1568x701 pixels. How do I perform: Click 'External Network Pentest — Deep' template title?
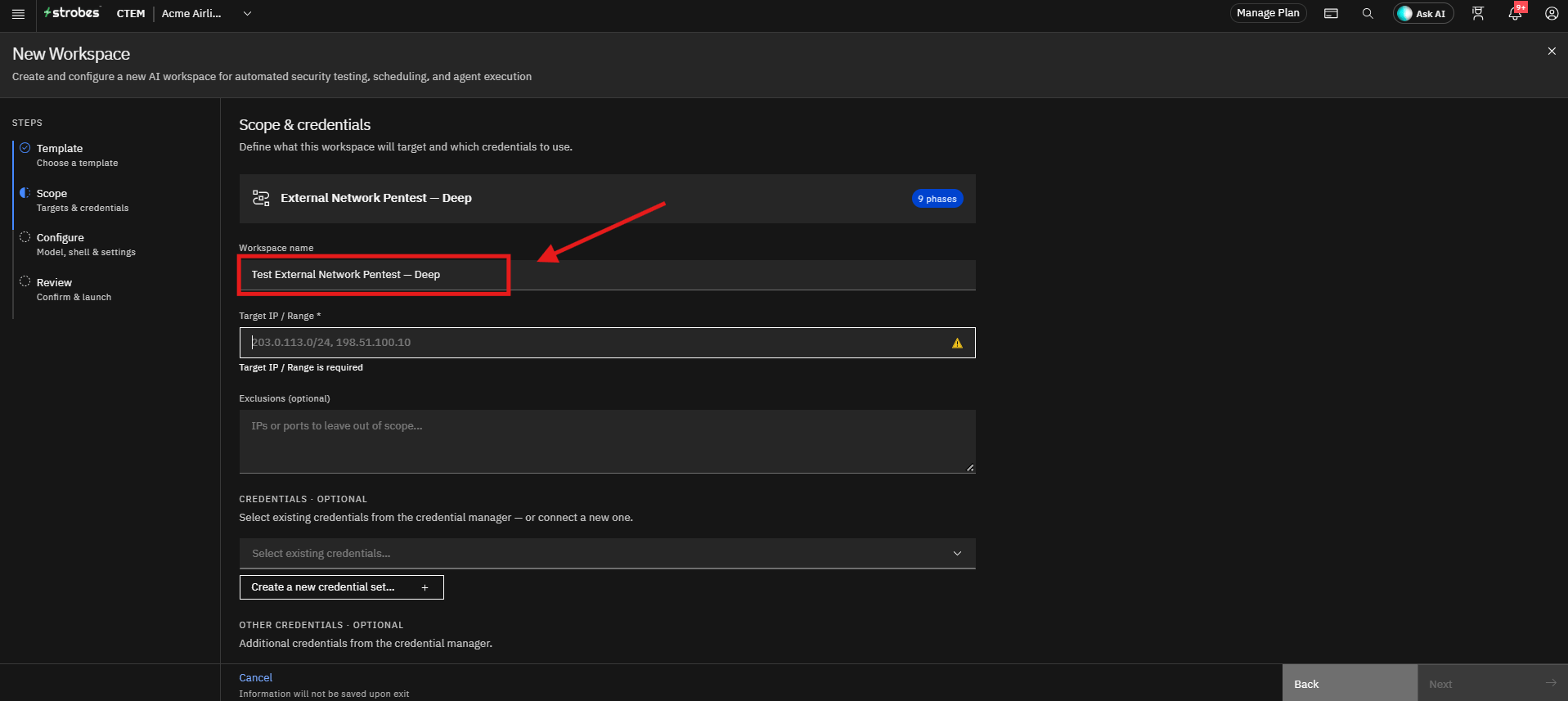(376, 198)
